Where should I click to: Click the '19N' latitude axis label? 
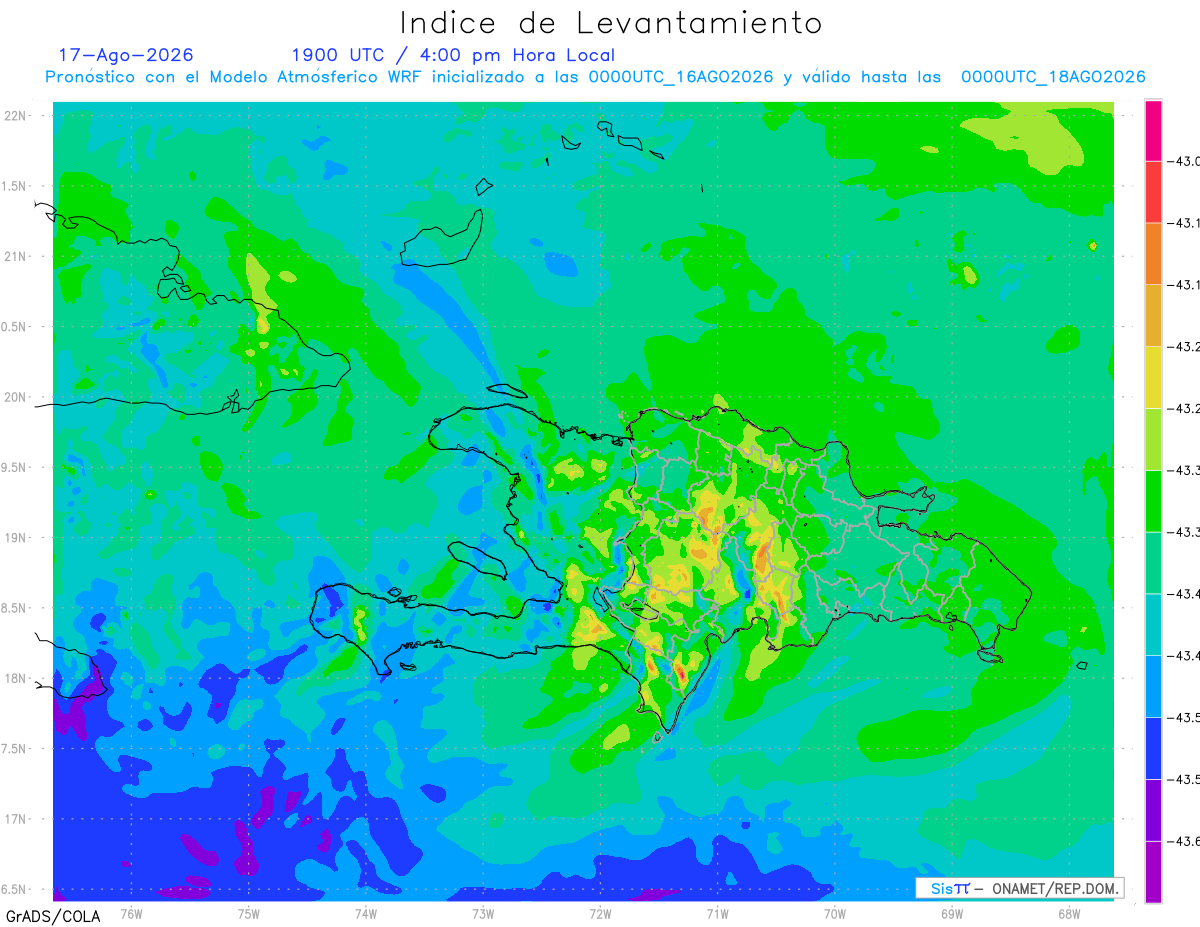16,538
